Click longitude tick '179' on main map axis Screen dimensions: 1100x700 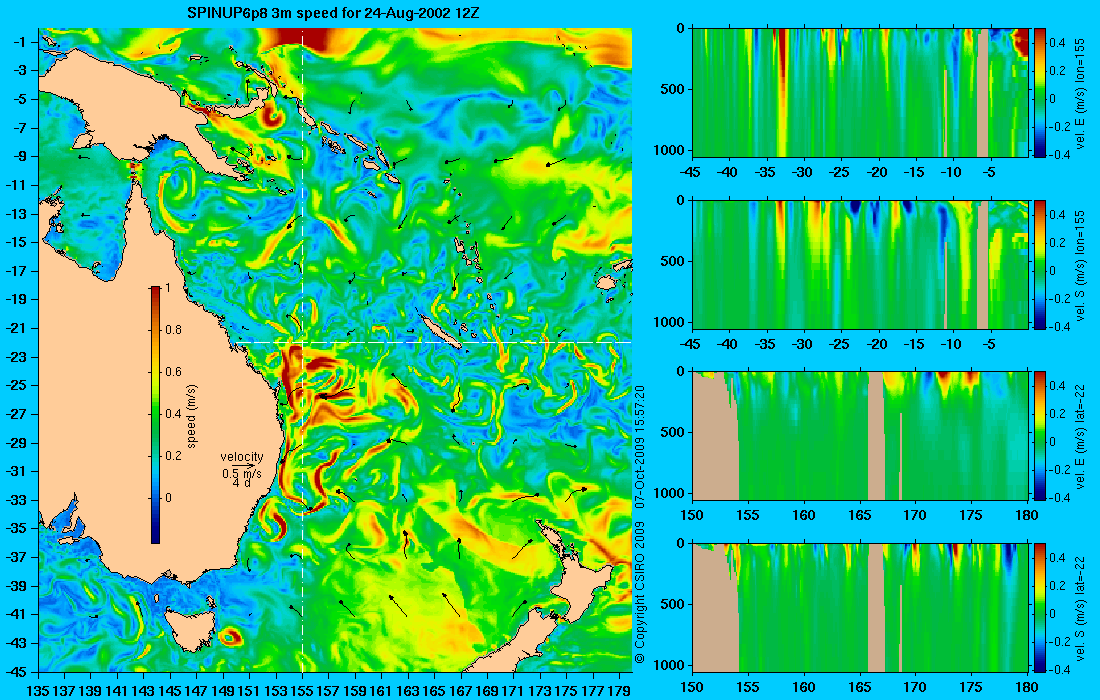[x=619, y=690]
